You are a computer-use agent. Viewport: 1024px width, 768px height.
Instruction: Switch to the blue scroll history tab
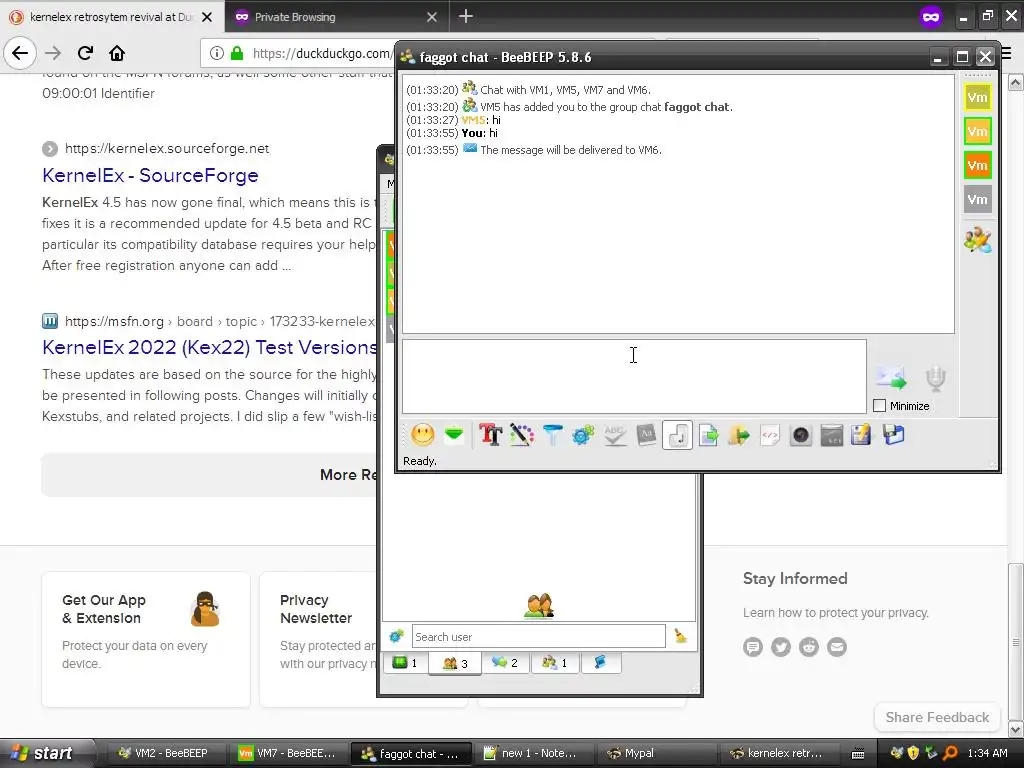pyautogui.click(x=600, y=663)
